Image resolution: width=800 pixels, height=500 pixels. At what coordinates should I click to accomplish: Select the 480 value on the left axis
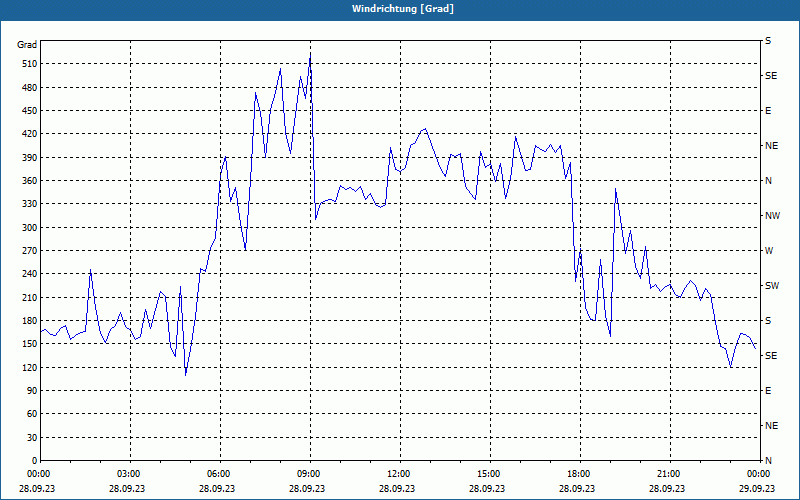pyautogui.click(x=30, y=88)
